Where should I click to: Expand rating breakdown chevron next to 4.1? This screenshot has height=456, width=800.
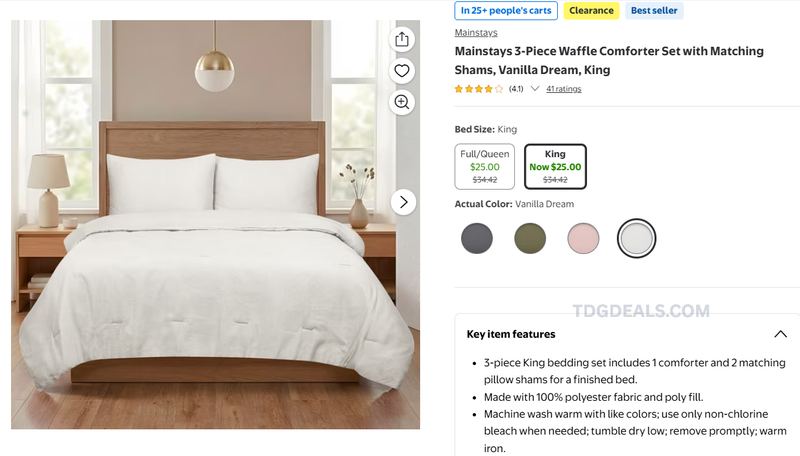(535, 89)
